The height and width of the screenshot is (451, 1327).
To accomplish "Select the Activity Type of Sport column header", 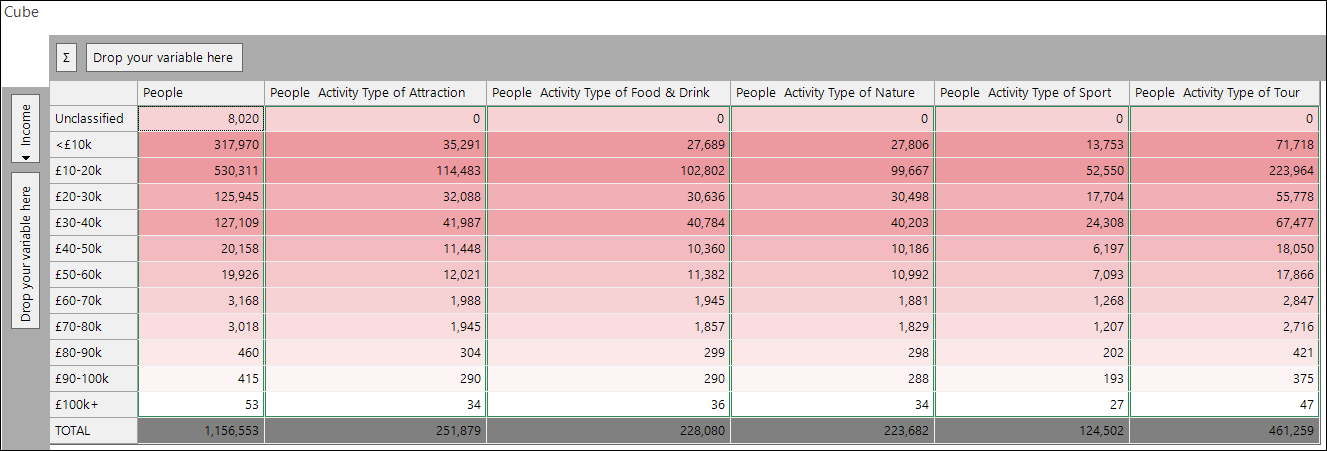I will 1033,92.
